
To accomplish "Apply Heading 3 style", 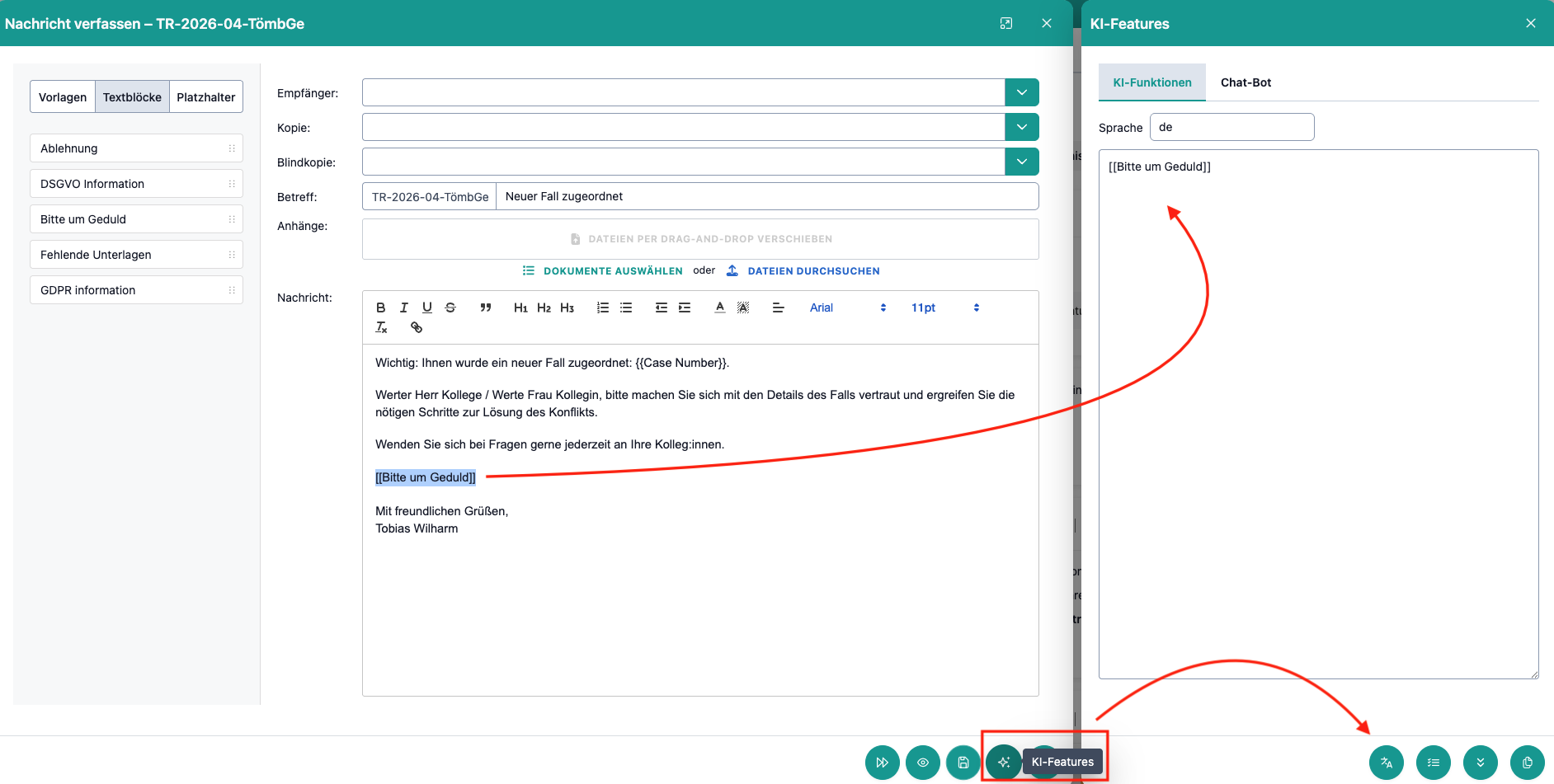I will (567, 307).
